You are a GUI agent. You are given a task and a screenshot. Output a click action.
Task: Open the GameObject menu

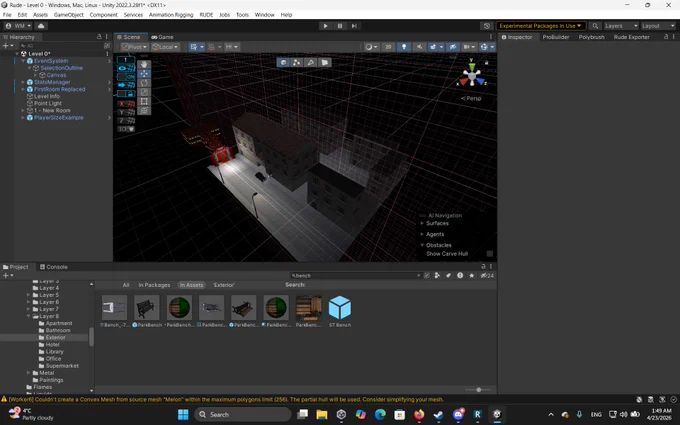pyautogui.click(x=69, y=15)
